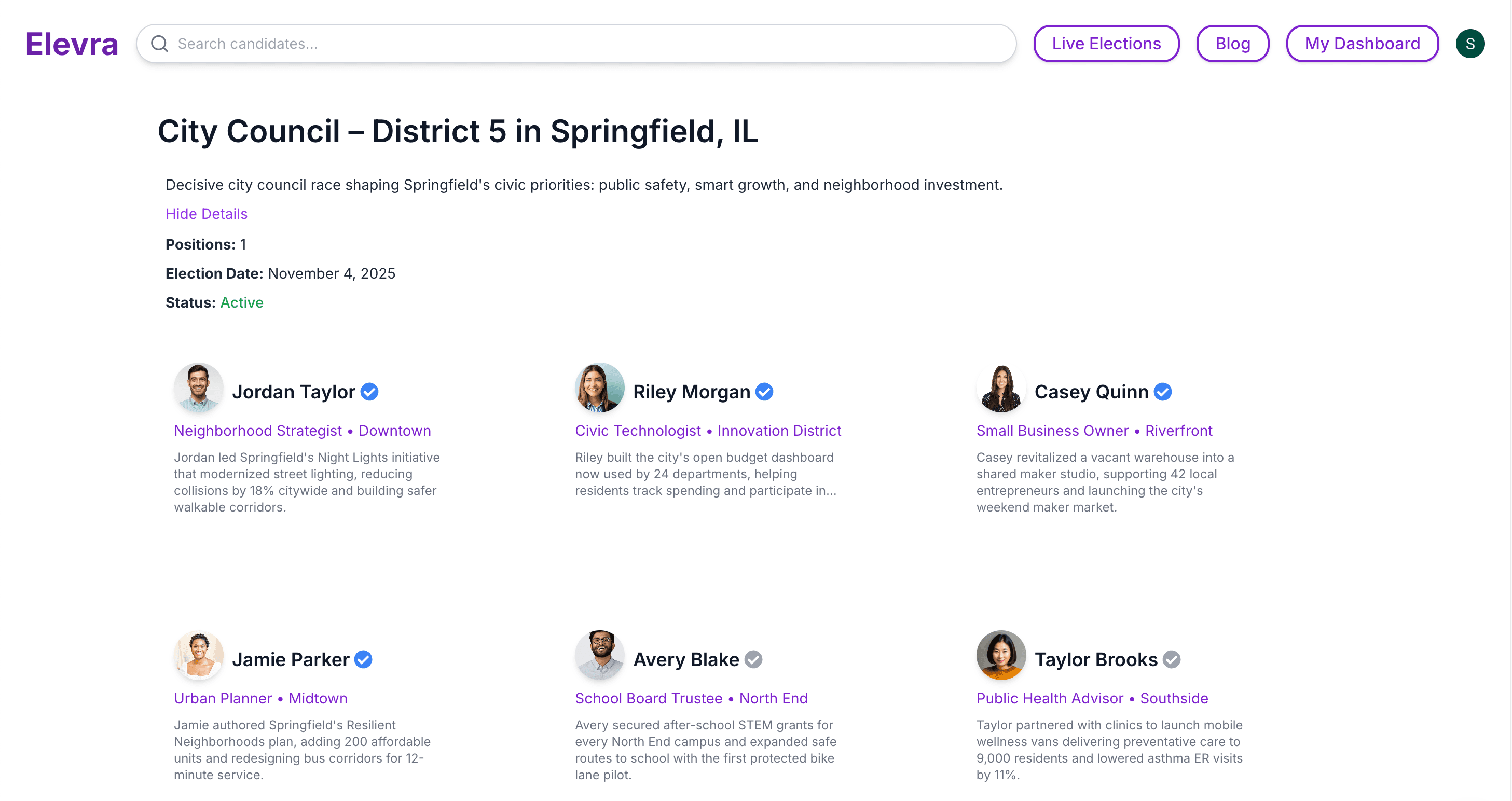Screen dimensions: 1512x801
Task: Select Jamie Parker's candidate name
Action: point(291,659)
